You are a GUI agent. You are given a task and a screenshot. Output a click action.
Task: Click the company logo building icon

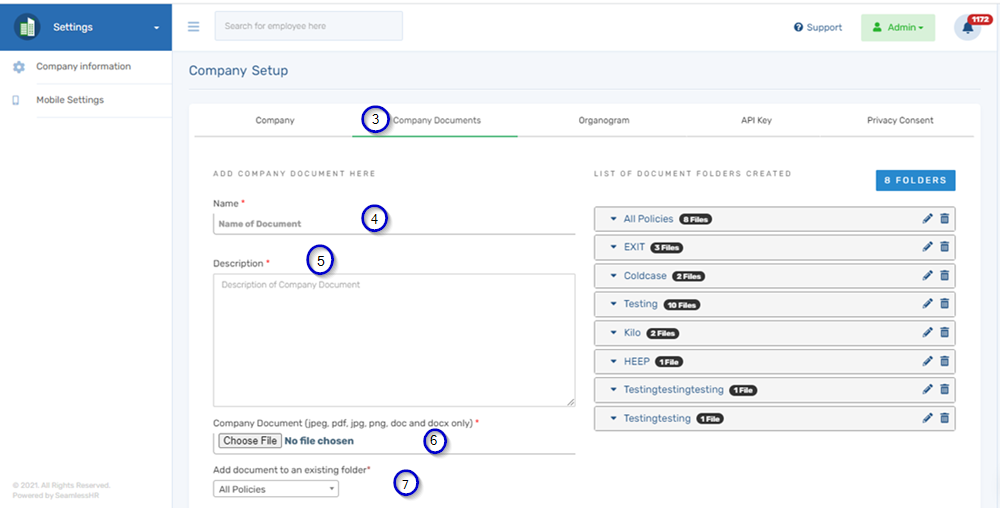[x=27, y=27]
